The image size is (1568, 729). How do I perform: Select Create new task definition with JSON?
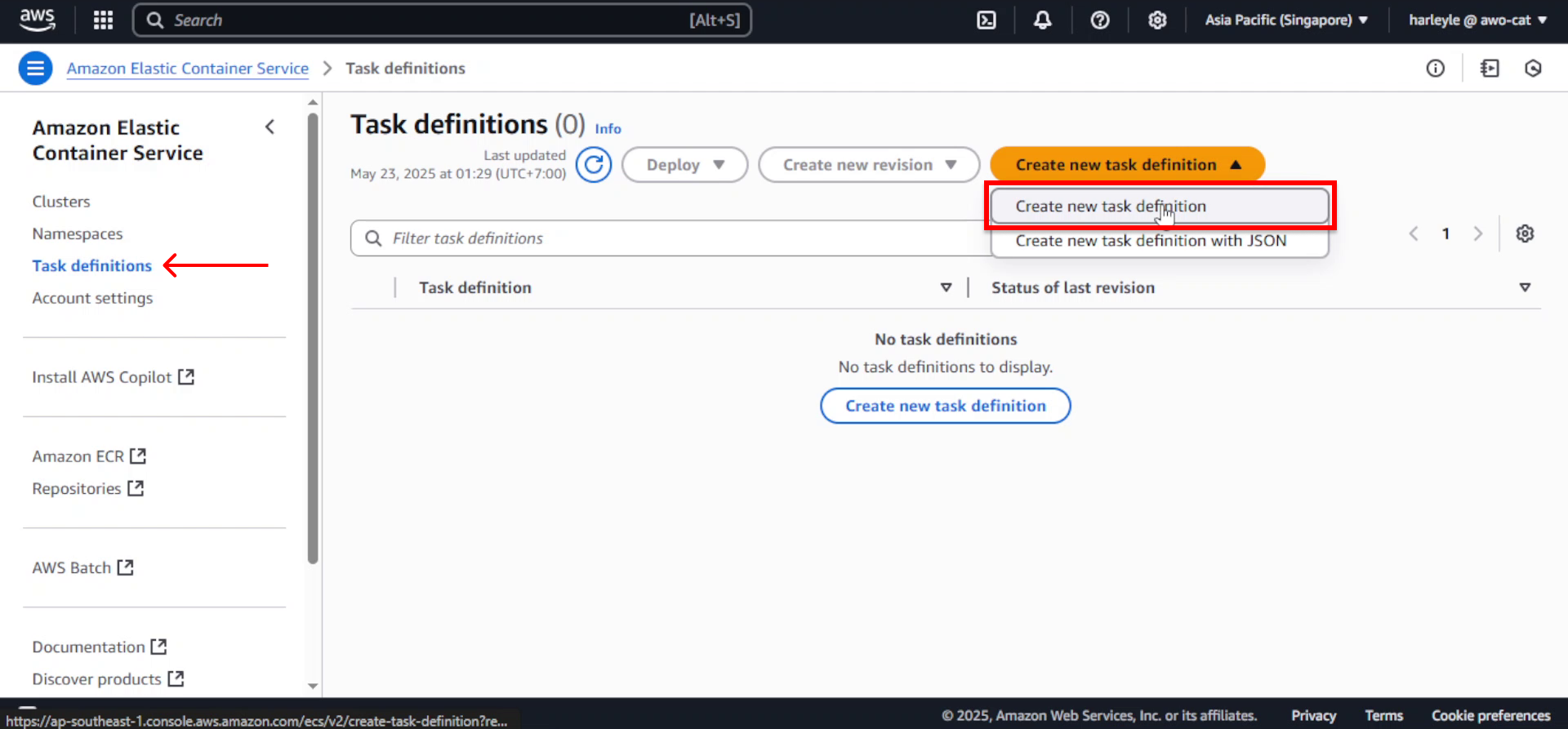[x=1160, y=241]
